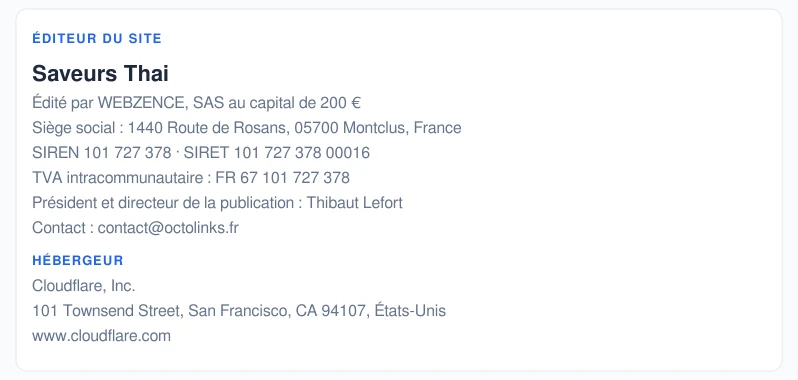The image size is (798, 380).
Task: Click the FR 67 VAT code
Action: coord(237,178)
